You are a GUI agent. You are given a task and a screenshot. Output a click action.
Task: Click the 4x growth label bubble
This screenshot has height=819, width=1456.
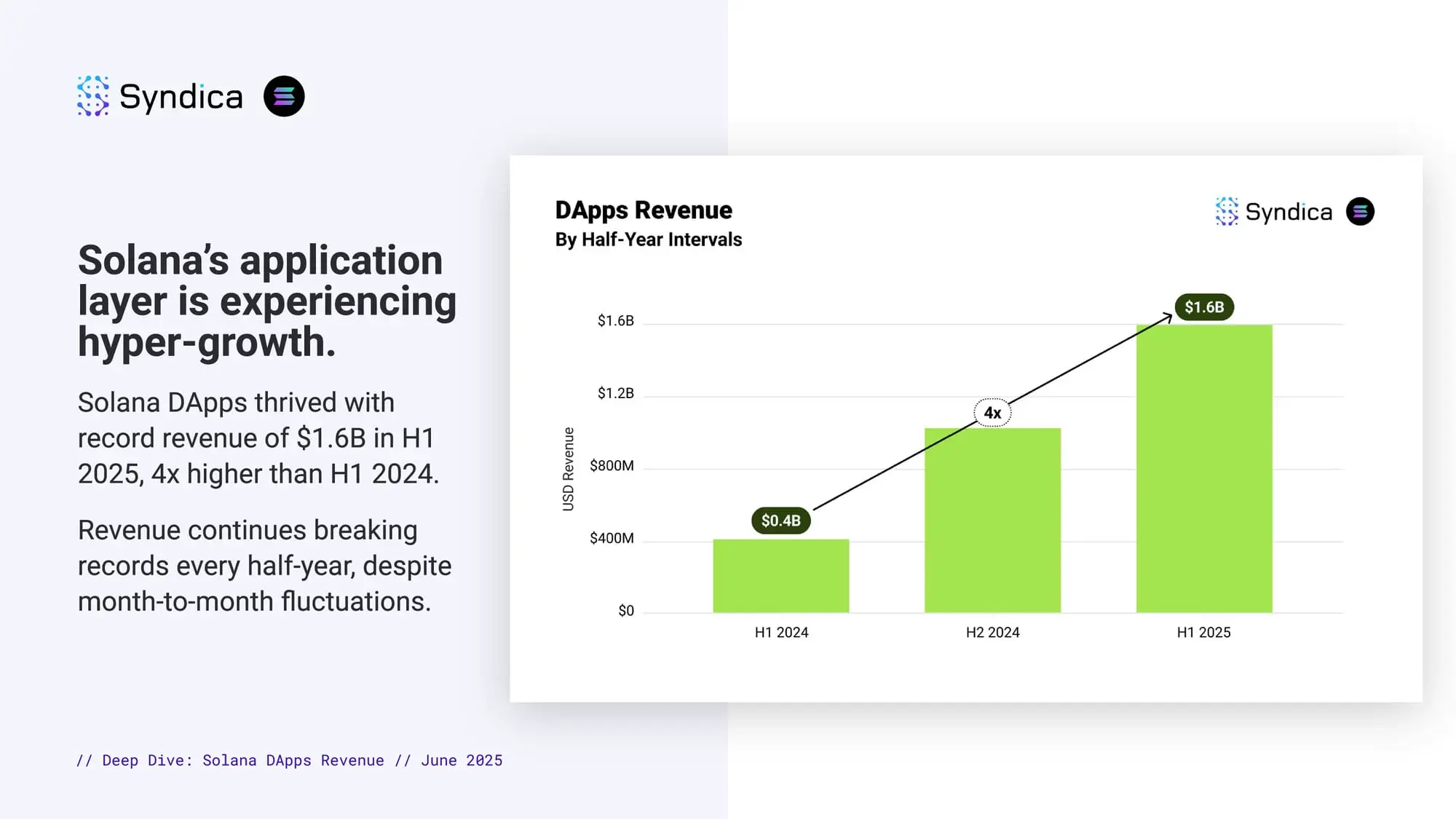pyautogui.click(x=992, y=413)
